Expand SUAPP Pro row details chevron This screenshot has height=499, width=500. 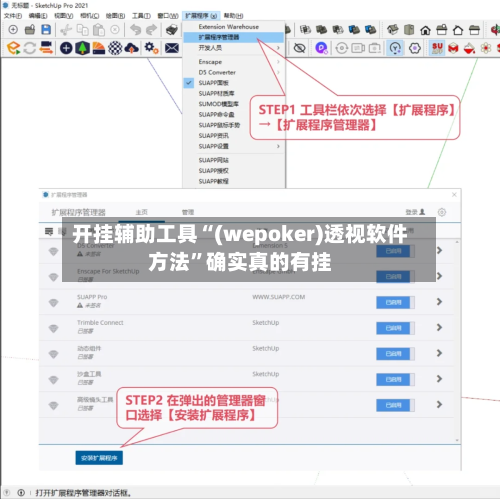pos(439,302)
